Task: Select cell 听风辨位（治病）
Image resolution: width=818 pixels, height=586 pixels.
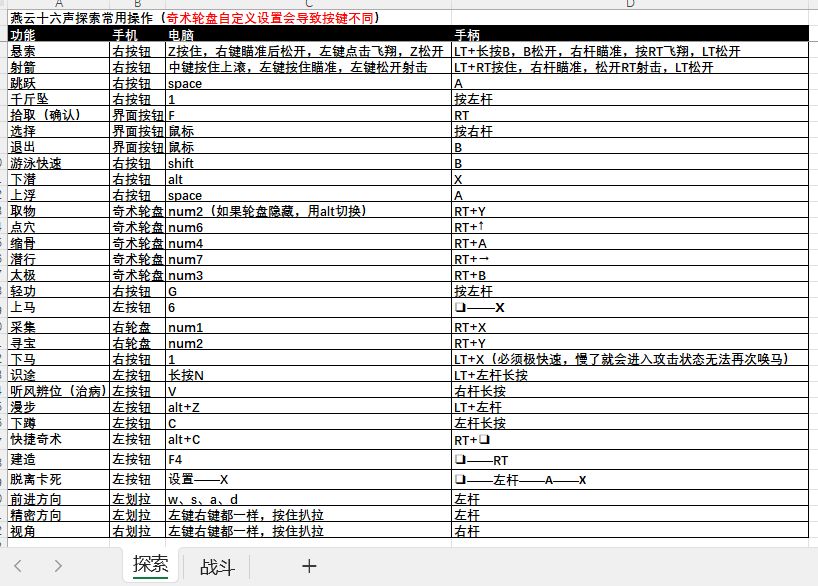Action: click(x=58, y=391)
